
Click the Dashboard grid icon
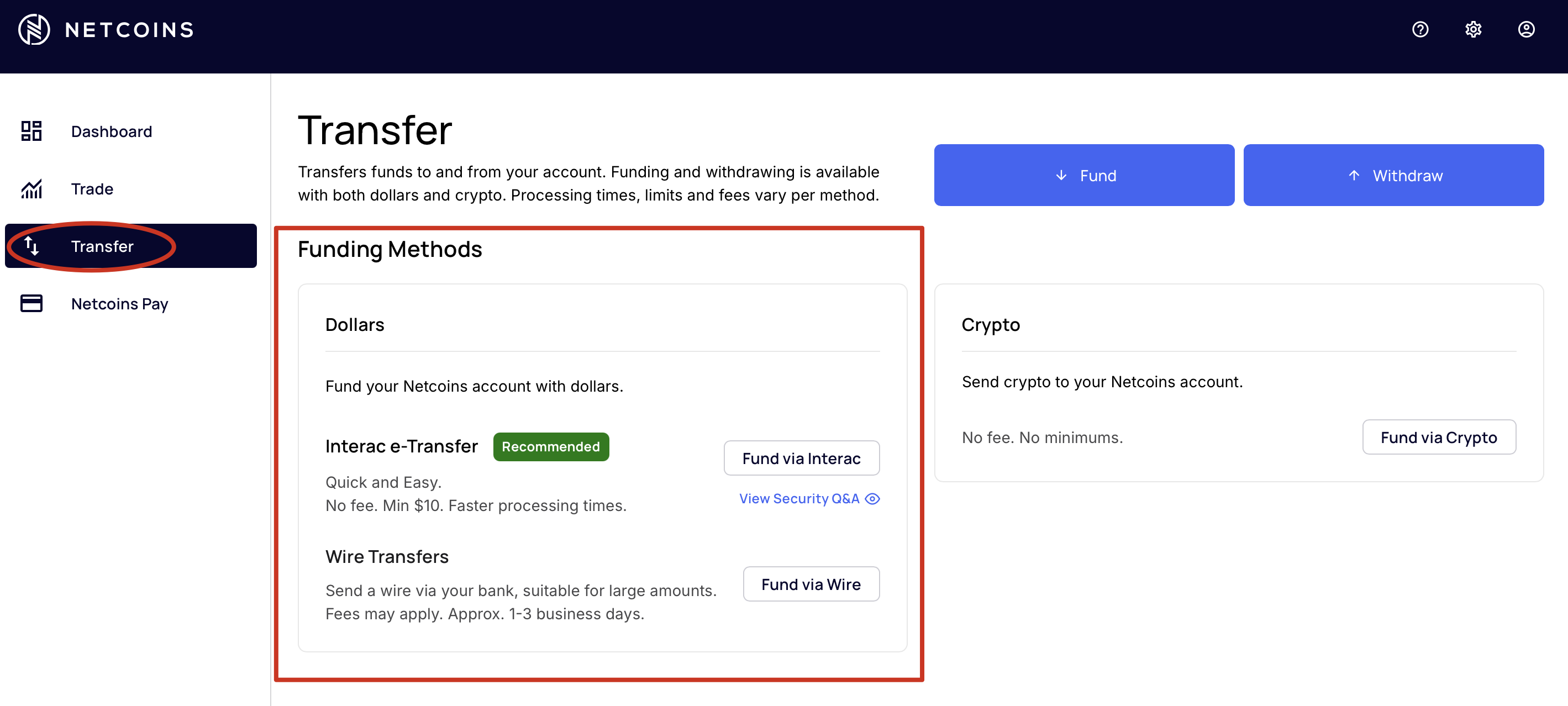coord(31,131)
